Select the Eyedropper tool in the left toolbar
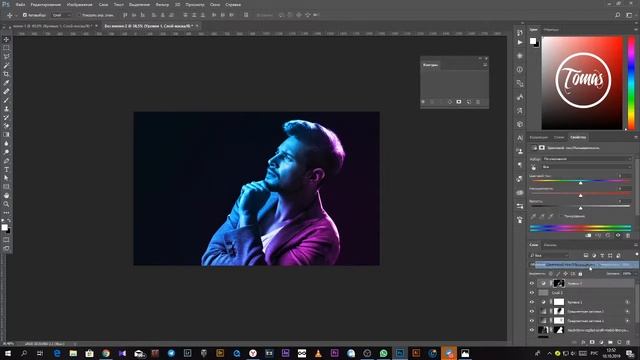Viewport: 640px width, 360px height. (6, 83)
